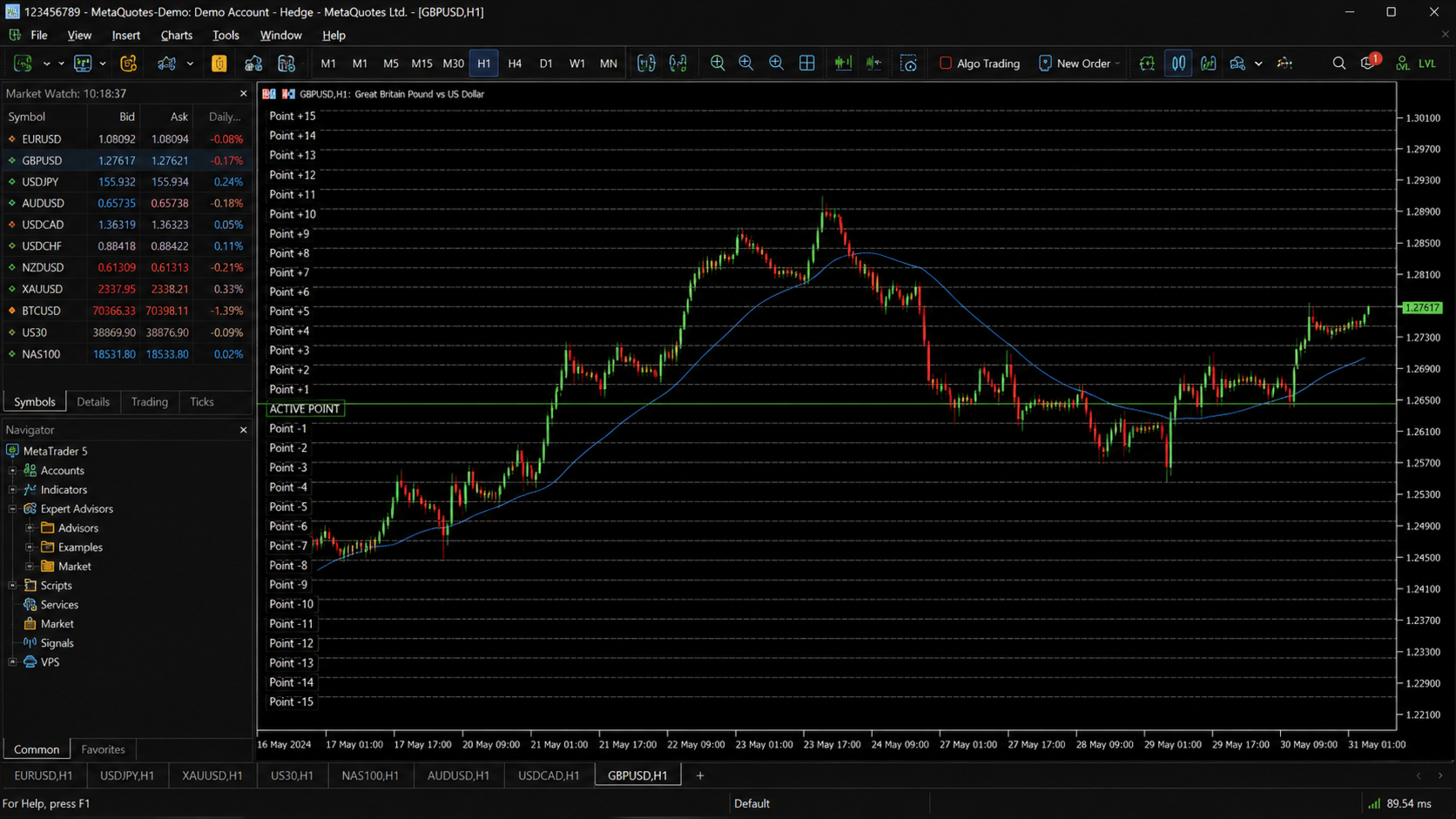This screenshot has width=1456, height=819.
Task: Click the green 1.27617 price label on axis
Action: 1423,307
